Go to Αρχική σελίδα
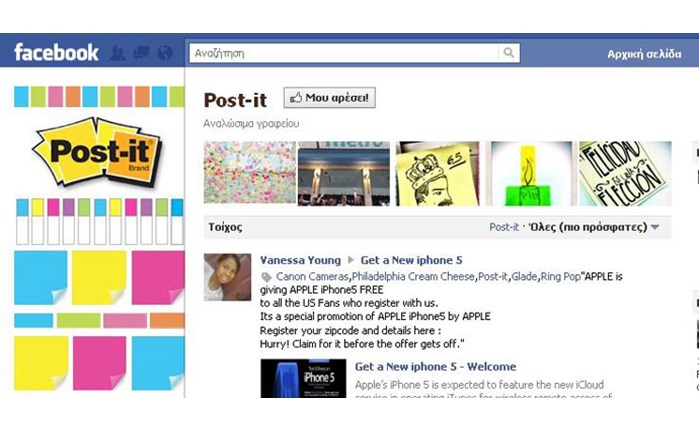 (644, 54)
